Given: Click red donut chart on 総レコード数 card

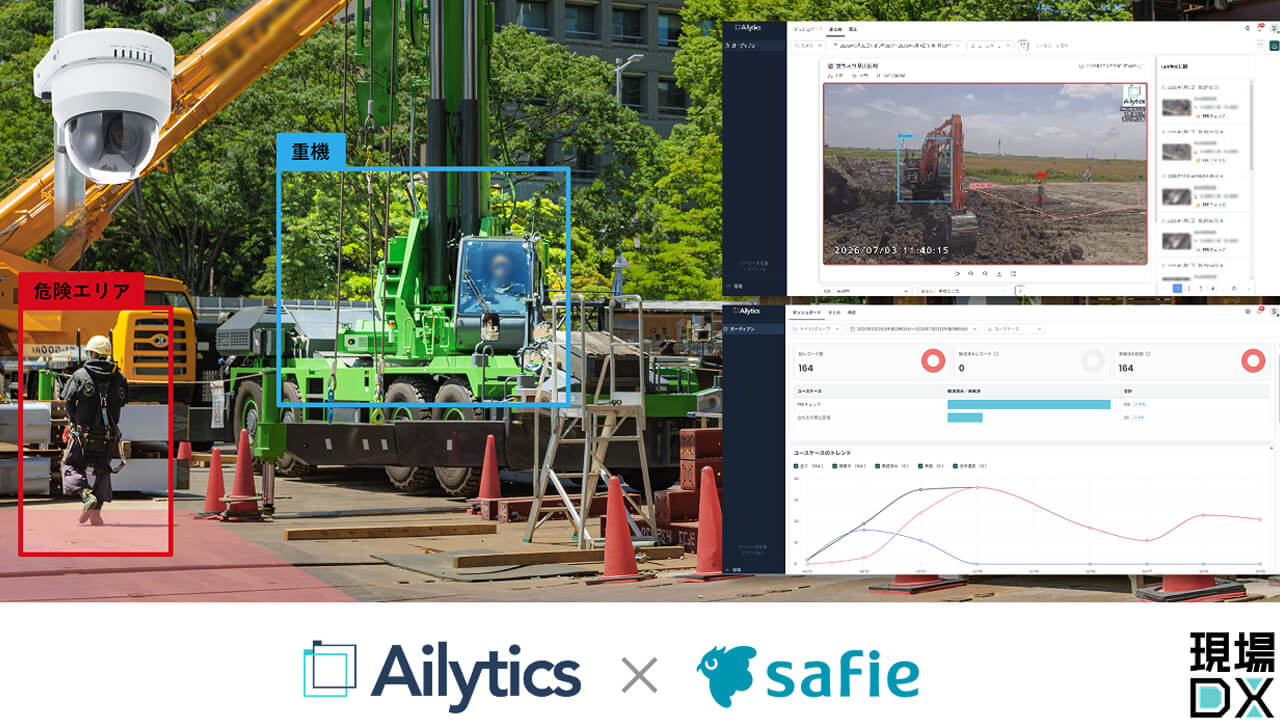Looking at the screenshot, I should pyautogui.click(x=933, y=361).
